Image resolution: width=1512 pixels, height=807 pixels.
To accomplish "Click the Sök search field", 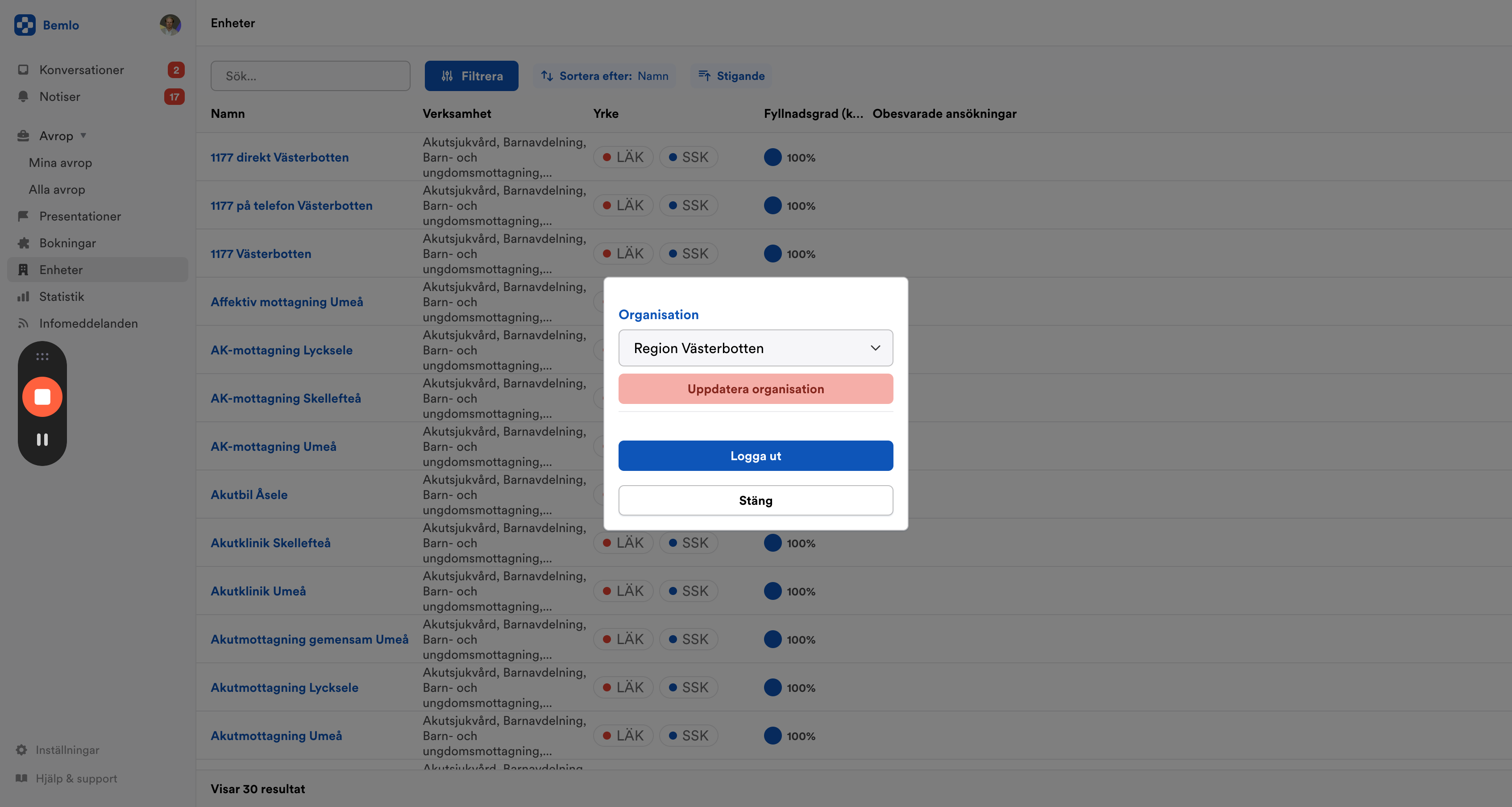I will pos(310,76).
